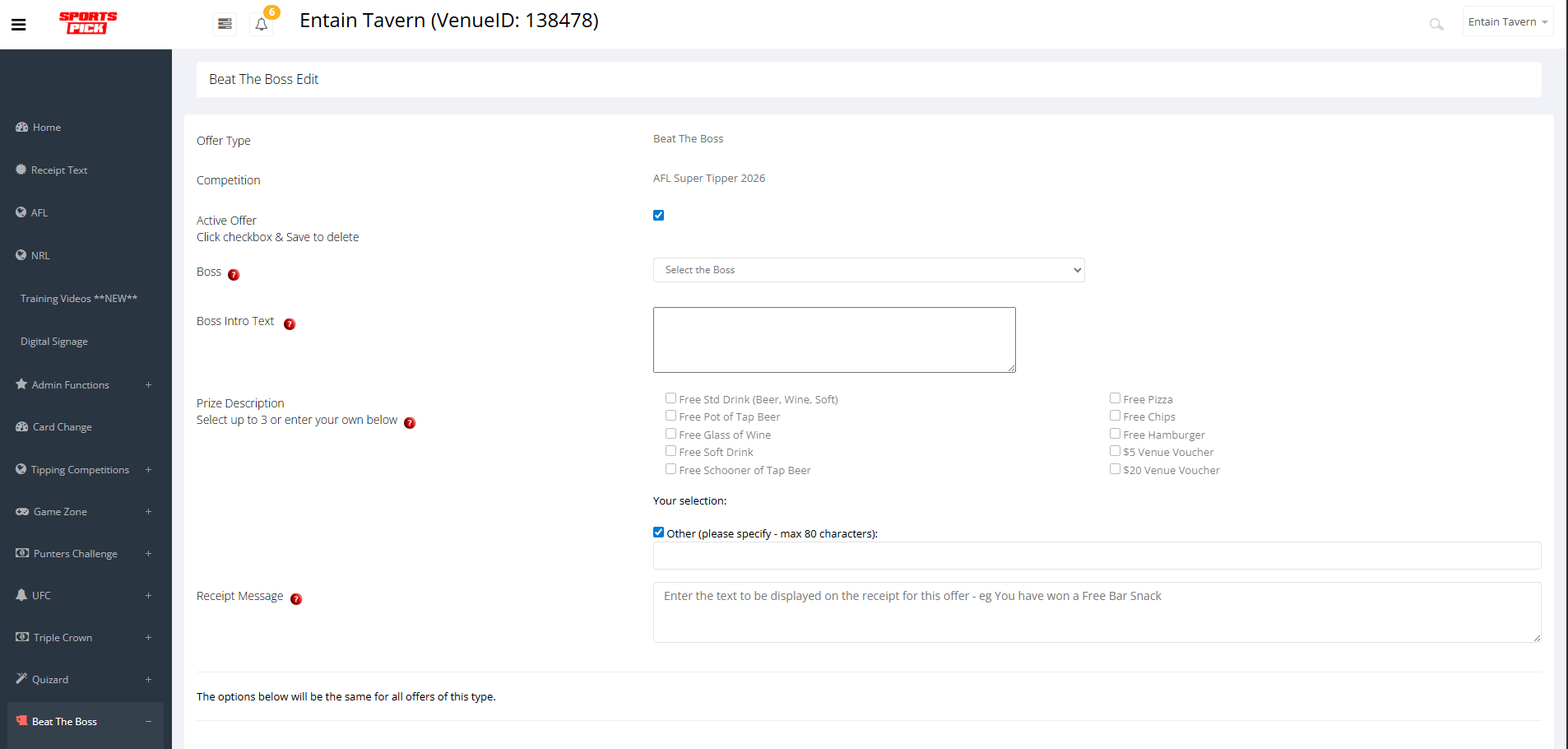Open the Entain Tavern account dropdown
Screen dimensions: 1568x749
tap(1507, 22)
